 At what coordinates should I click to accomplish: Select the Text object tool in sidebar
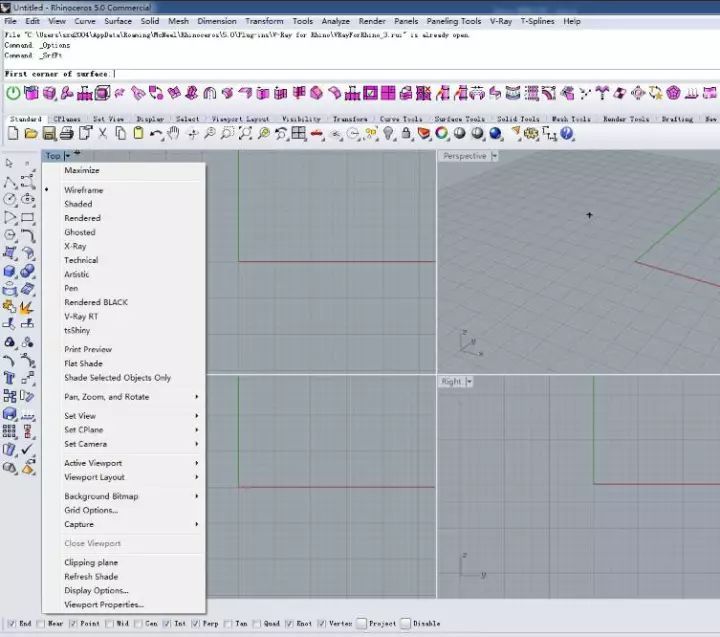10,378
